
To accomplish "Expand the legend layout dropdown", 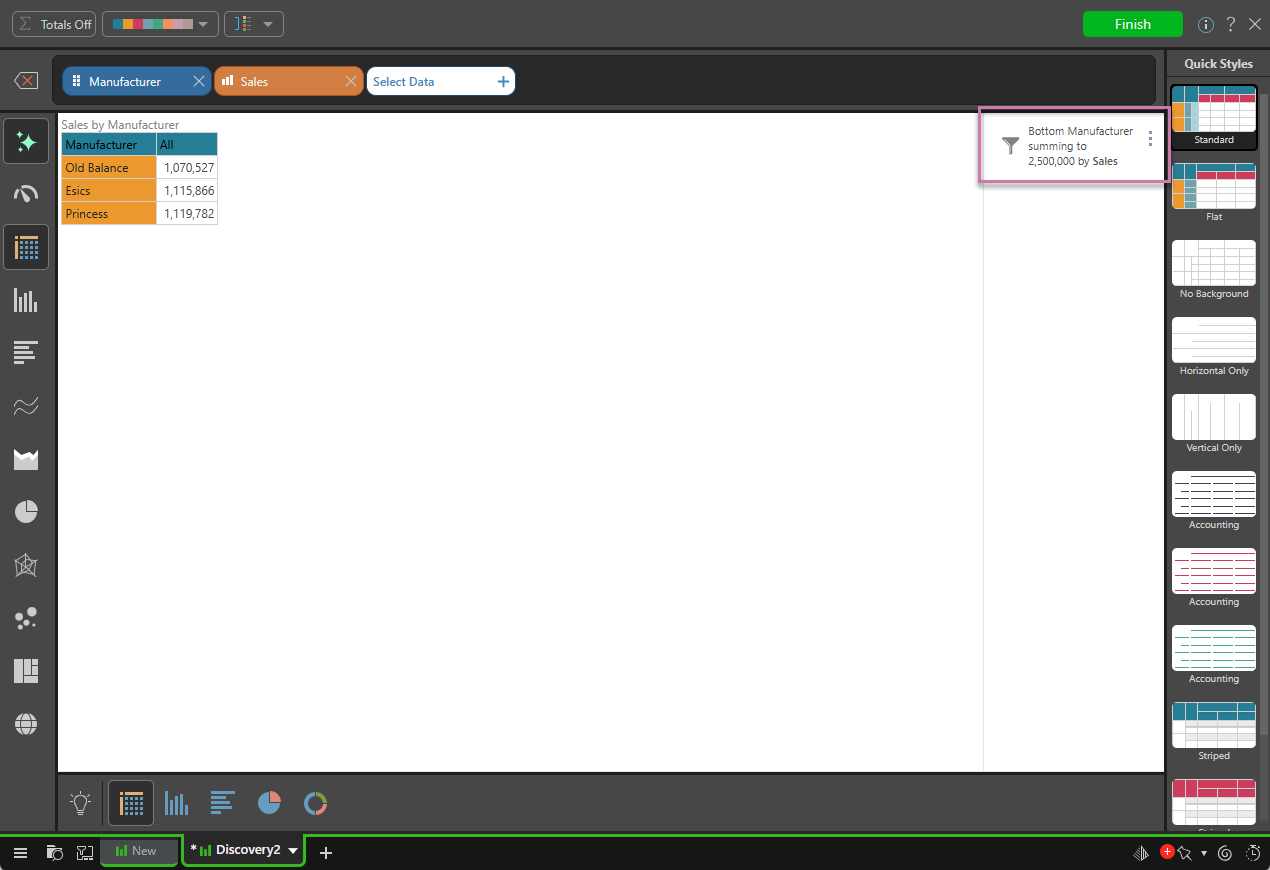I will [253, 24].
